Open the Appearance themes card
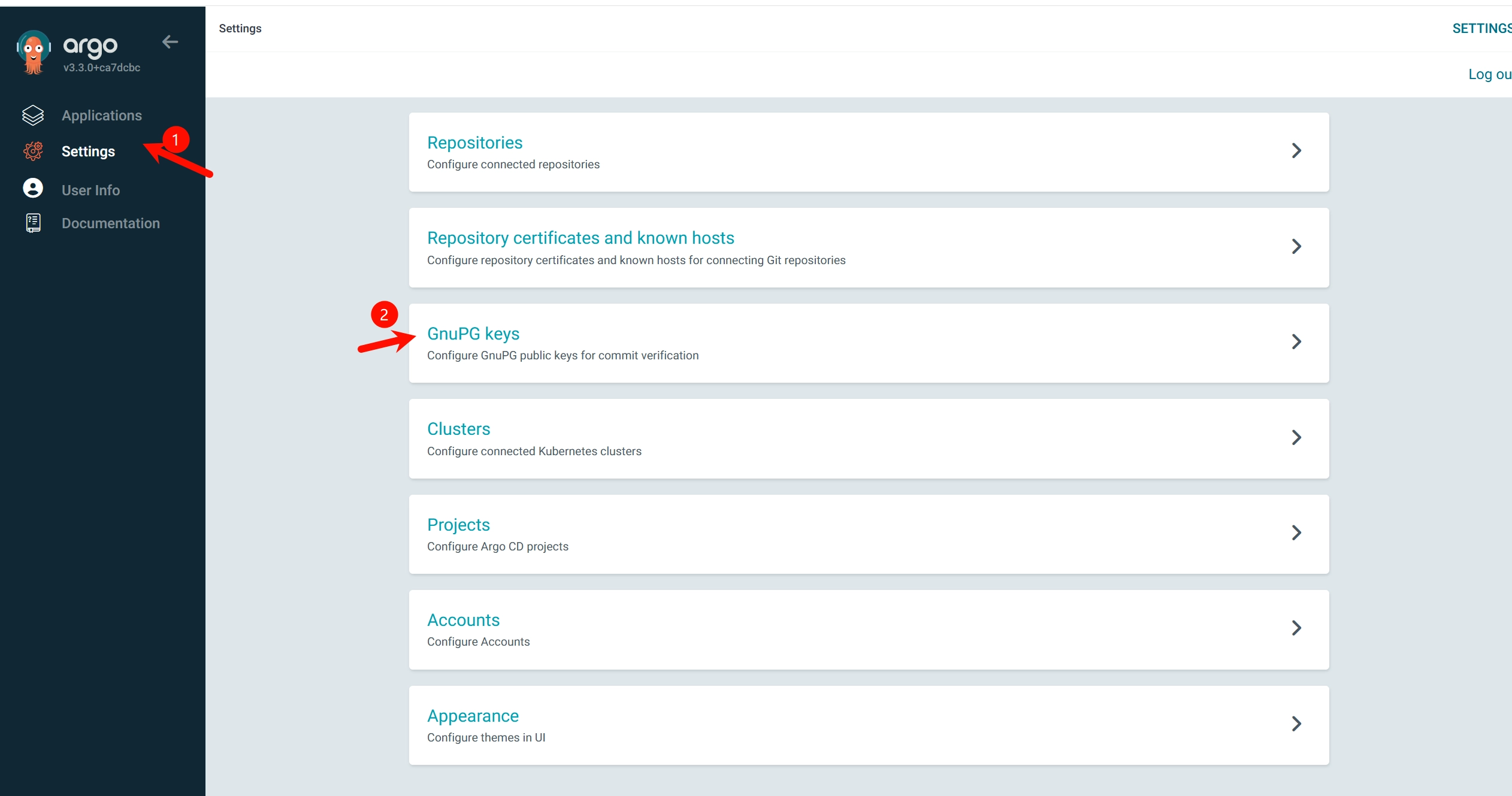The width and height of the screenshot is (1512, 796). tap(869, 725)
